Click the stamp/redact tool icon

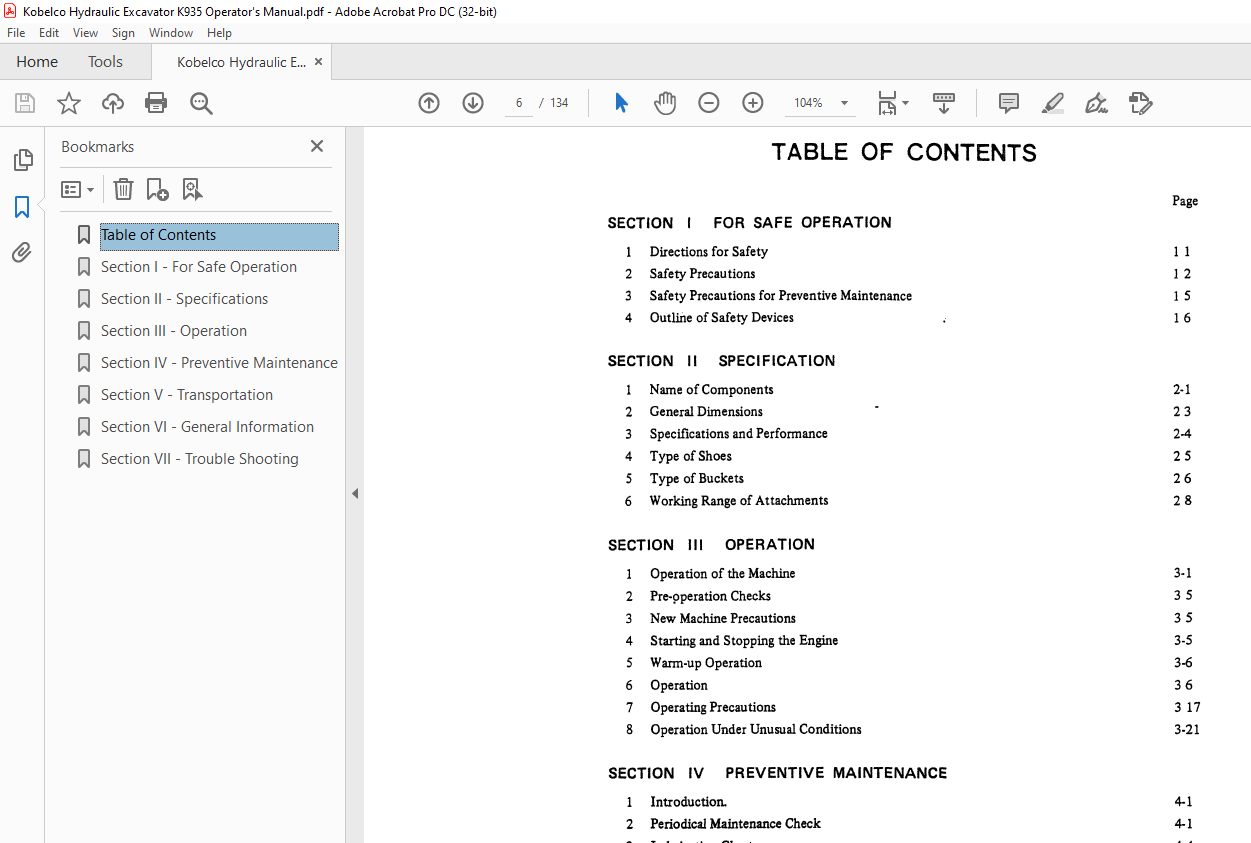tap(1140, 103)
